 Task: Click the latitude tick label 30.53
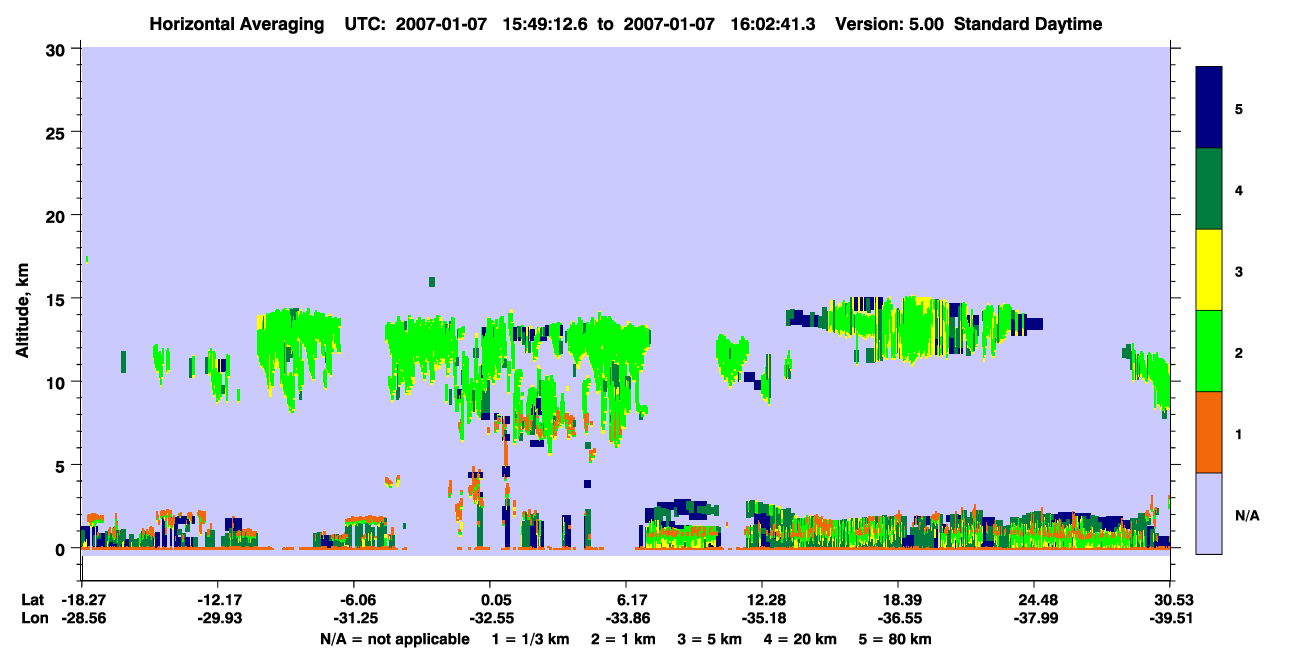click(1170, 600)
